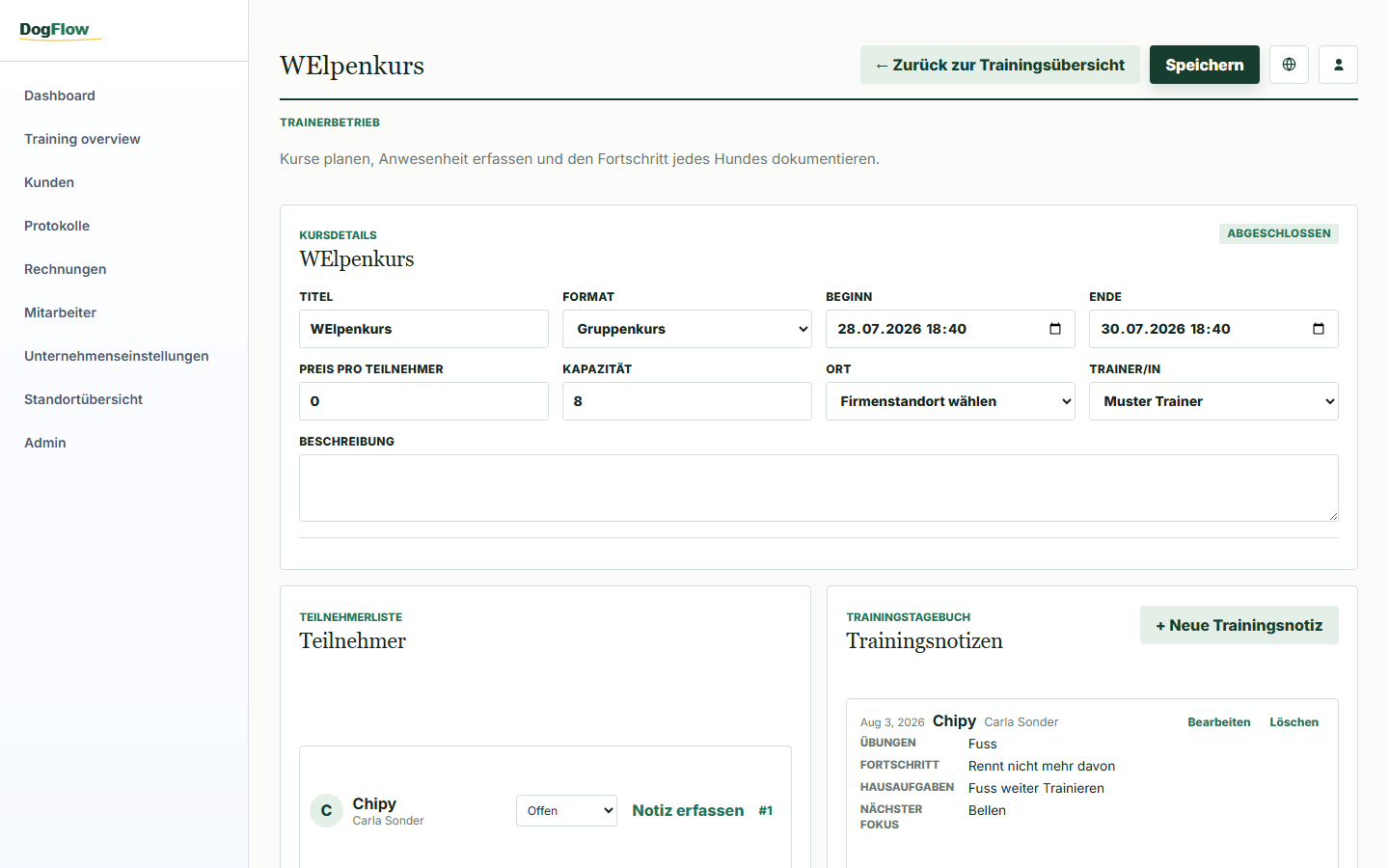Viewport: 1389px width, 868px height.
Task: Open calendar picker in Ende field
Action: pos(1319,329)
